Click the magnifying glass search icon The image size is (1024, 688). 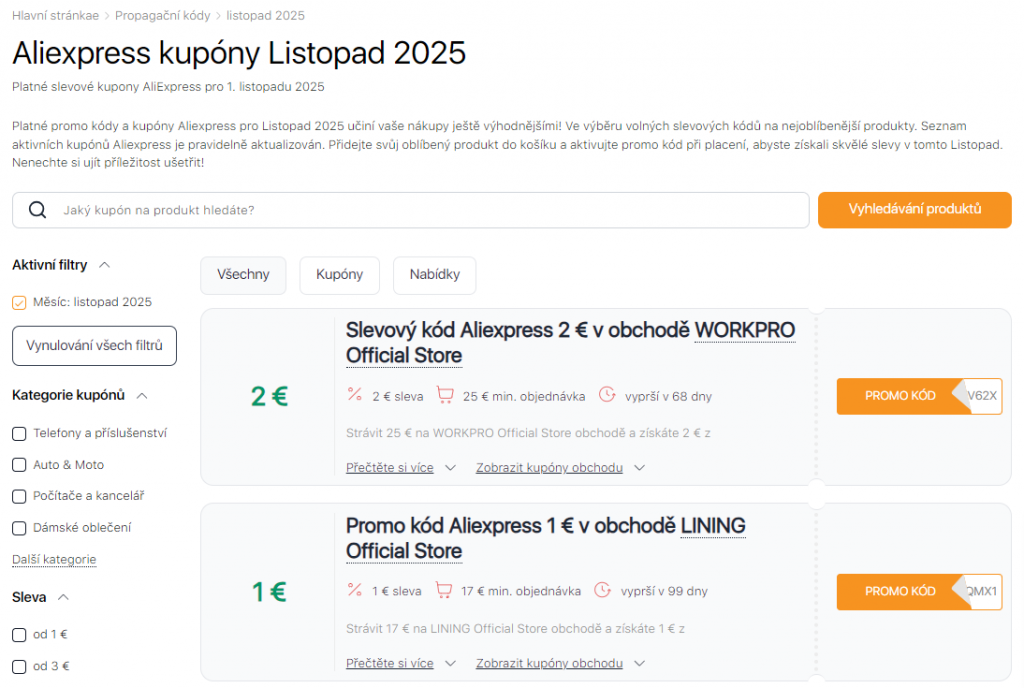(38, 210)
